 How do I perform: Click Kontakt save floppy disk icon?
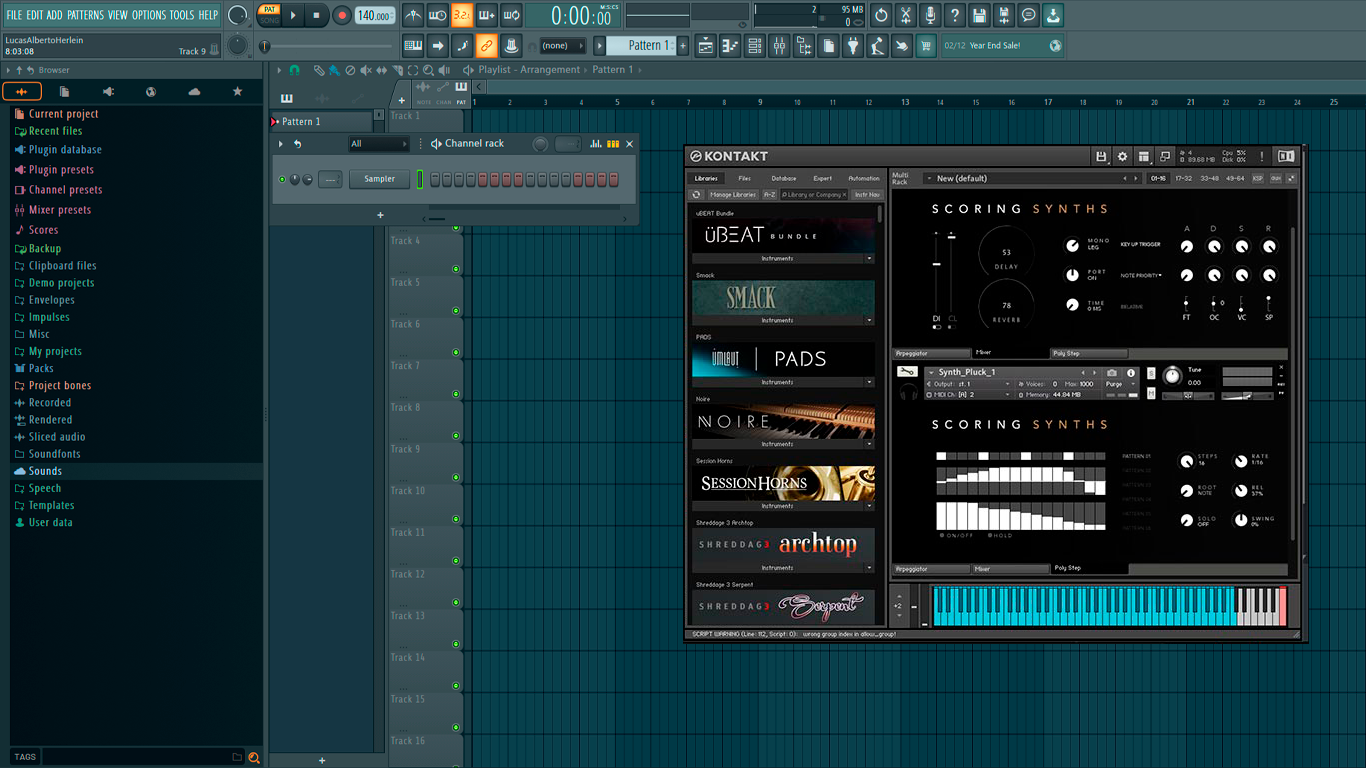(1101, 157)
